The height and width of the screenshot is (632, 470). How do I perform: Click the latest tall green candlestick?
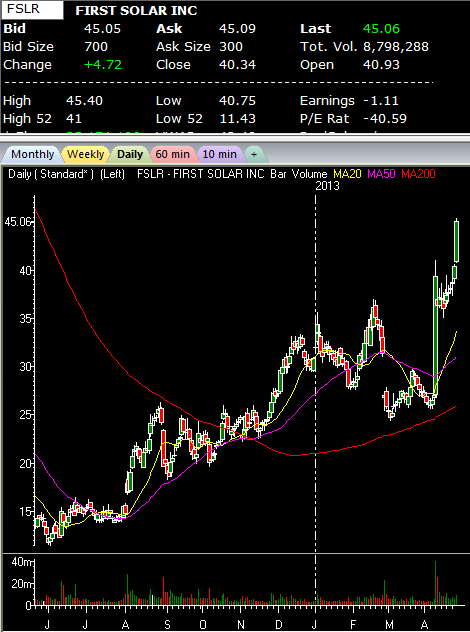click(x=457, y=242)
